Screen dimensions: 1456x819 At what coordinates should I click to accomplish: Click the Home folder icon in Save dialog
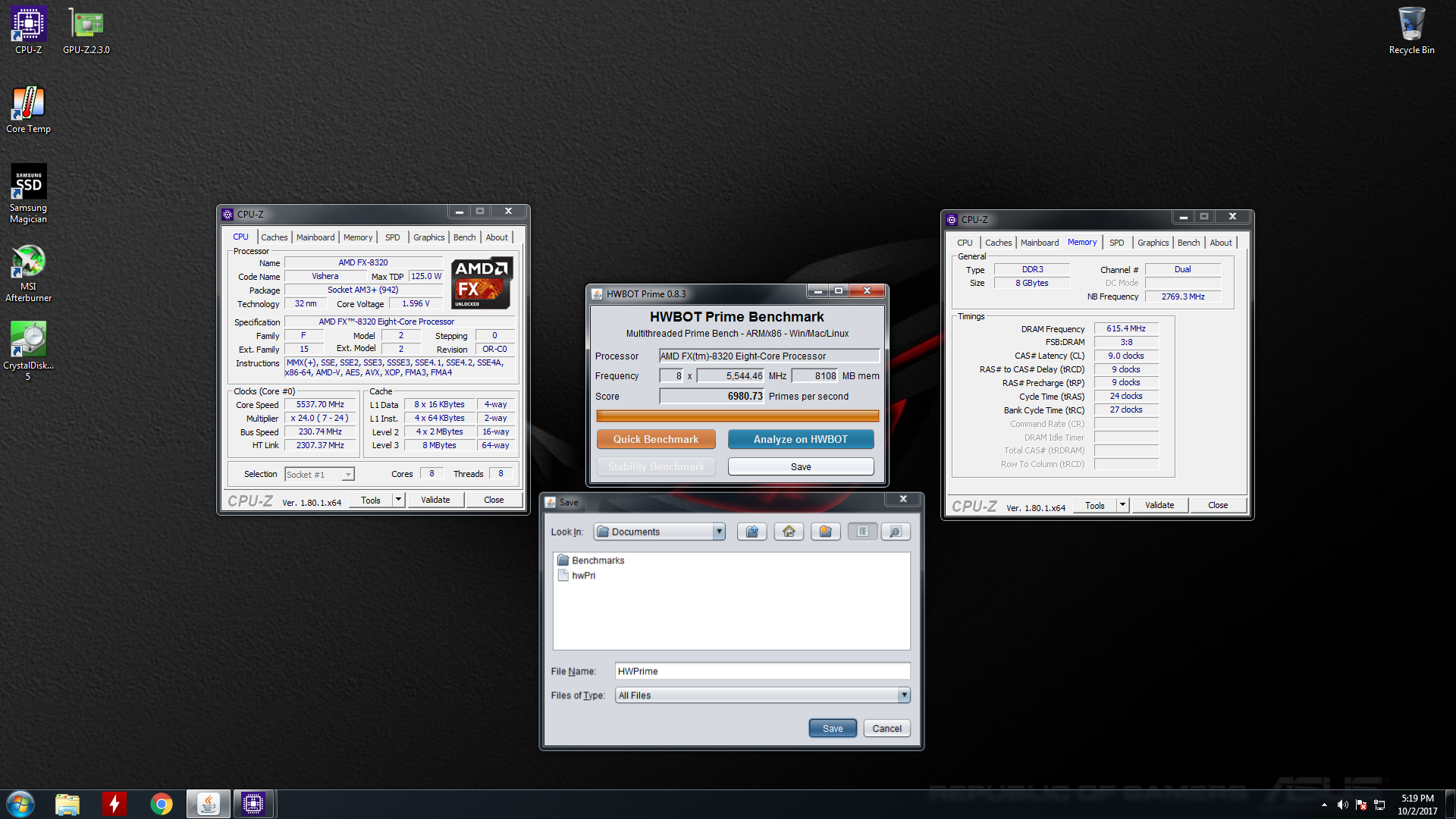(789, 532)
